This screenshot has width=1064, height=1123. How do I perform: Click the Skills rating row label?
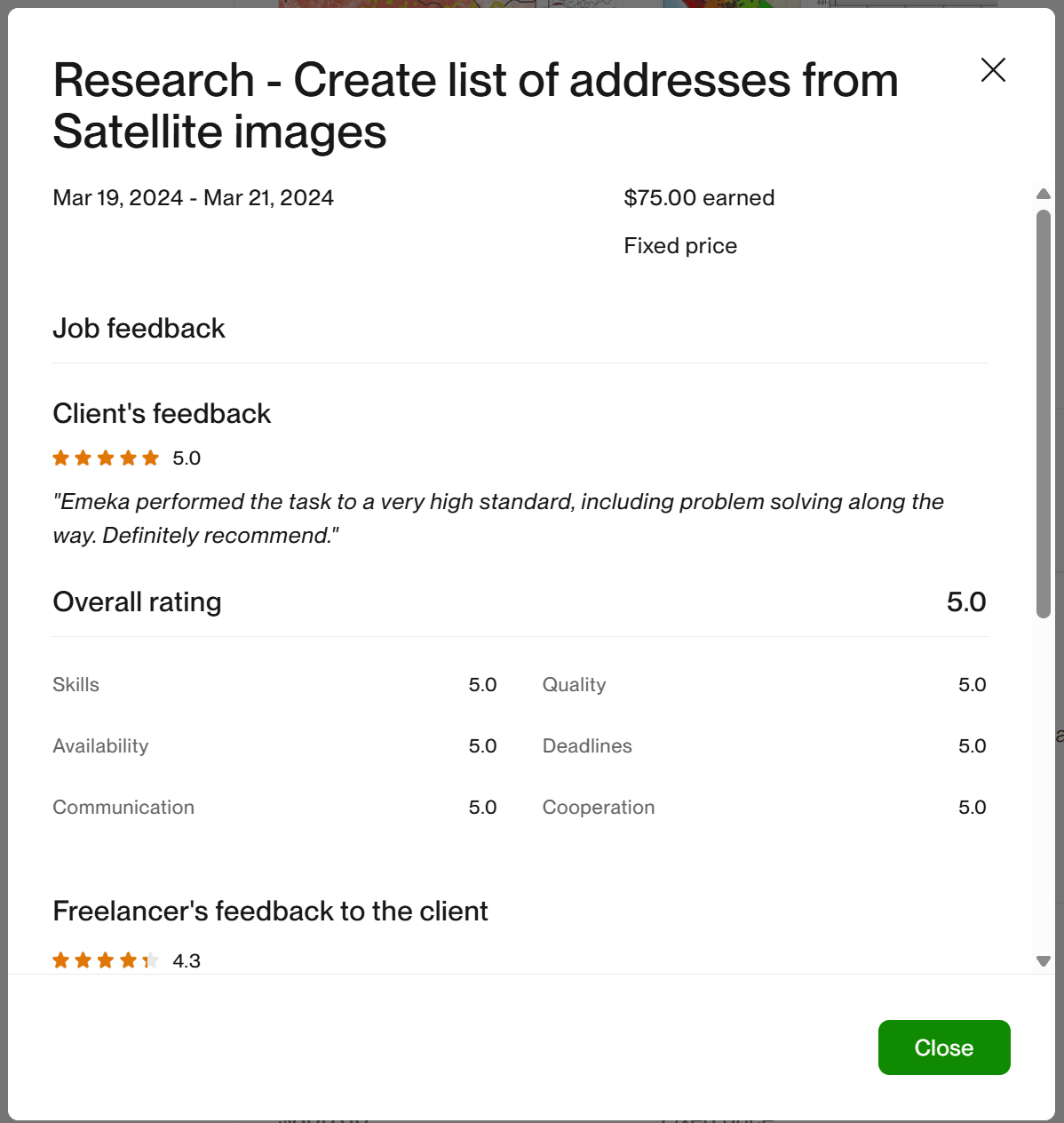click(x=76, y=685)
